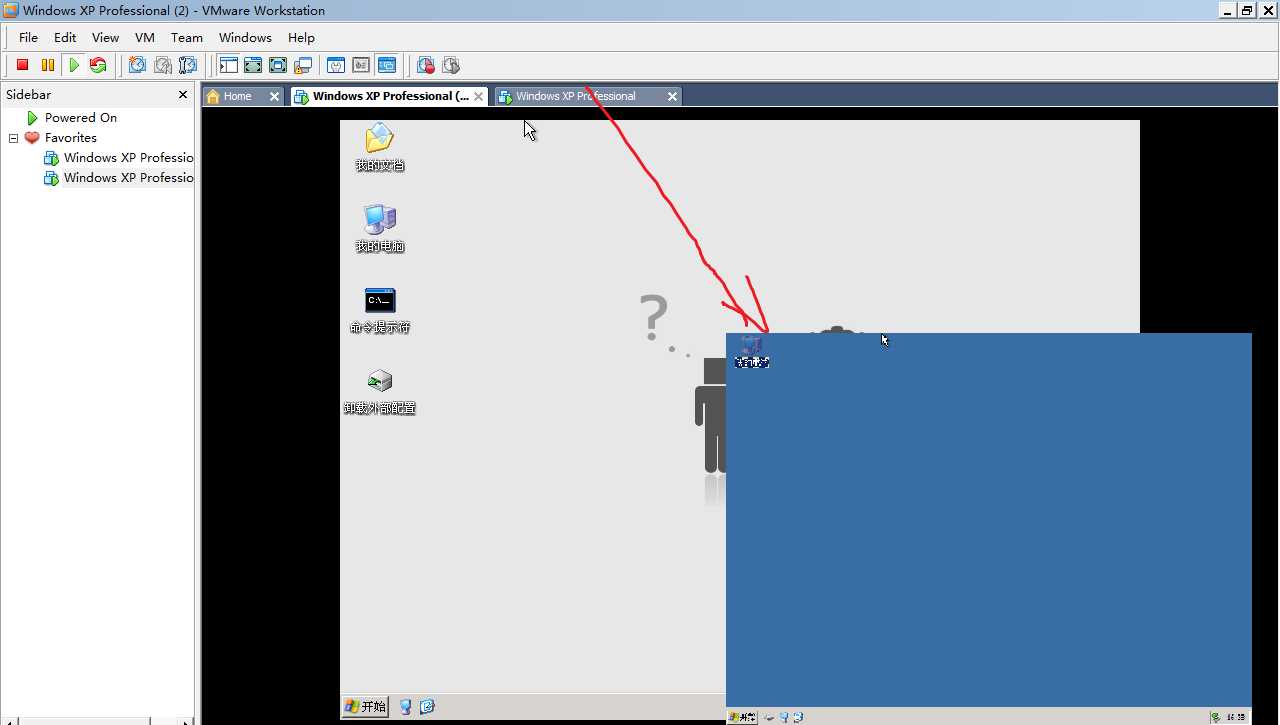The height and width of the screenshot is (725, 1280).
Task: Open the Windows menu
Action: pos(245,37)
